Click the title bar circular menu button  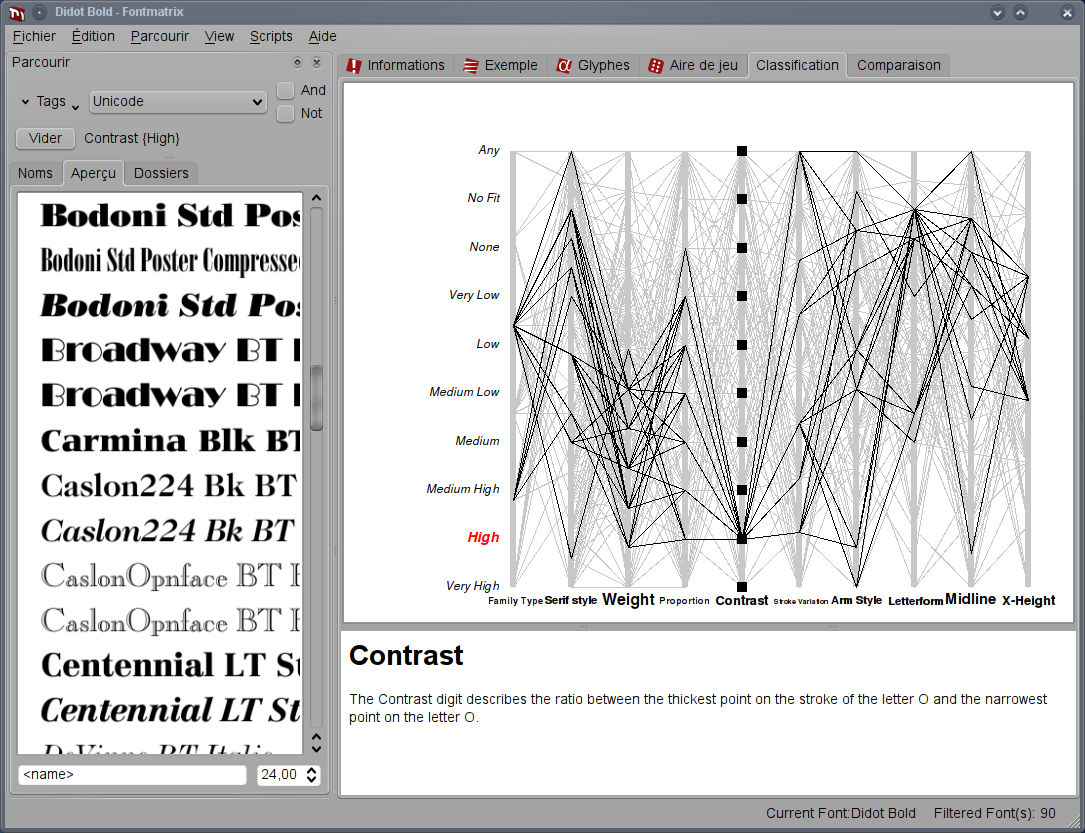click(x=40, y=12)
